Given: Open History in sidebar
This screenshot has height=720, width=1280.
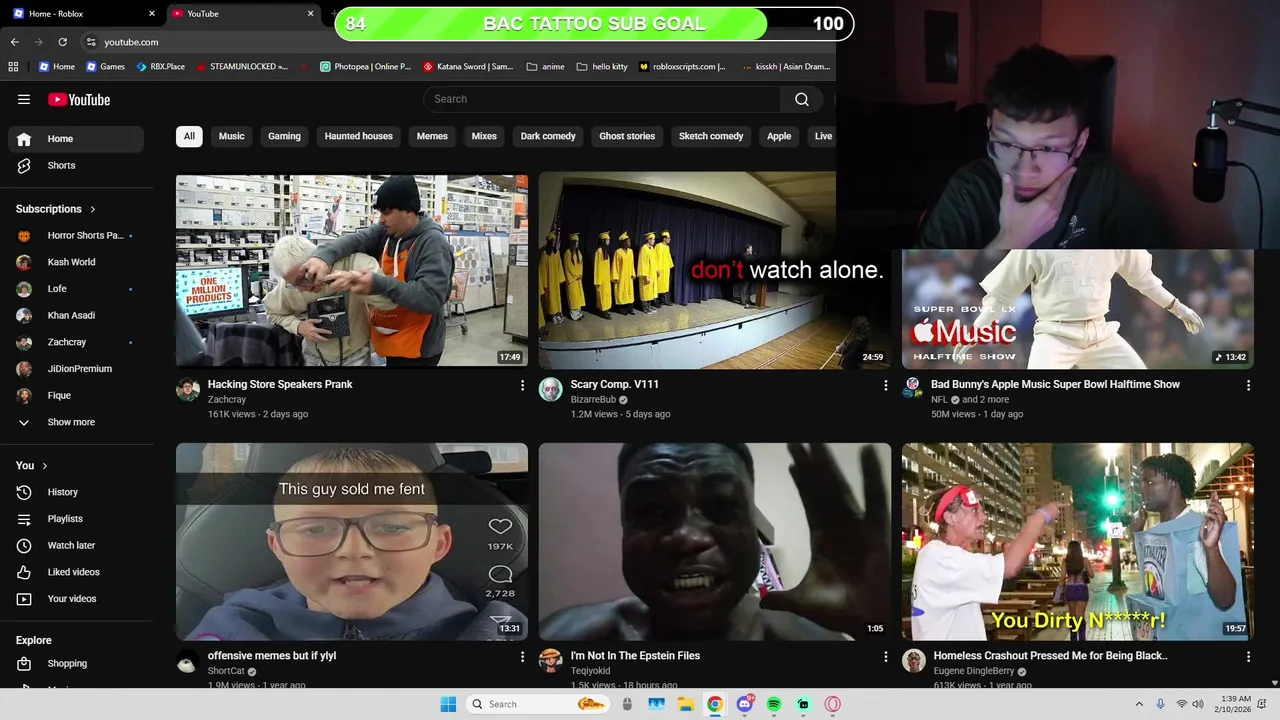Looking at the screenshot, I should (x=76, y=492).
